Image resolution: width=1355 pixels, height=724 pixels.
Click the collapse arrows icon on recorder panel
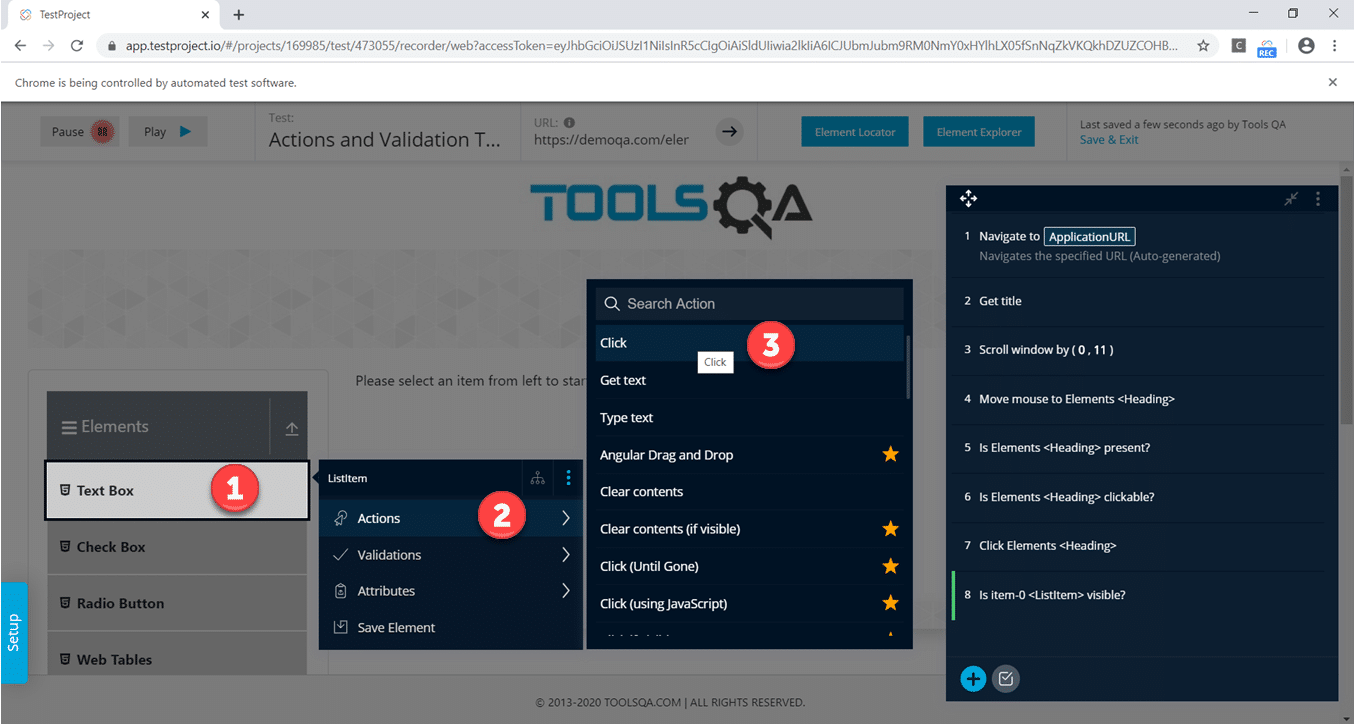pyautogui.click(x=1290, y=198)
